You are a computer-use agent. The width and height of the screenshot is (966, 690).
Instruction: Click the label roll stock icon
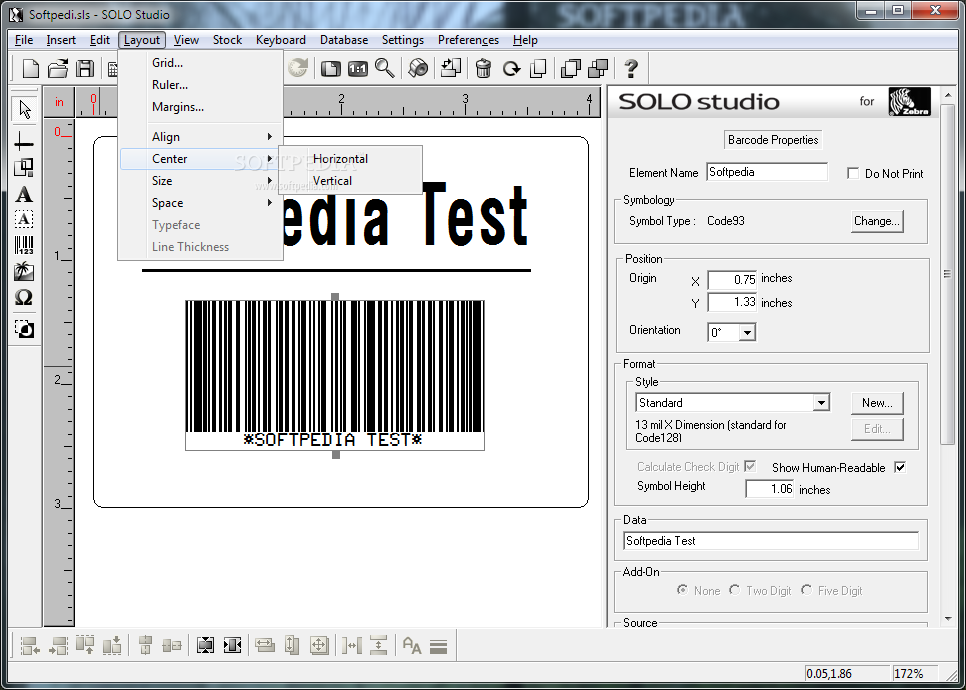418,68
